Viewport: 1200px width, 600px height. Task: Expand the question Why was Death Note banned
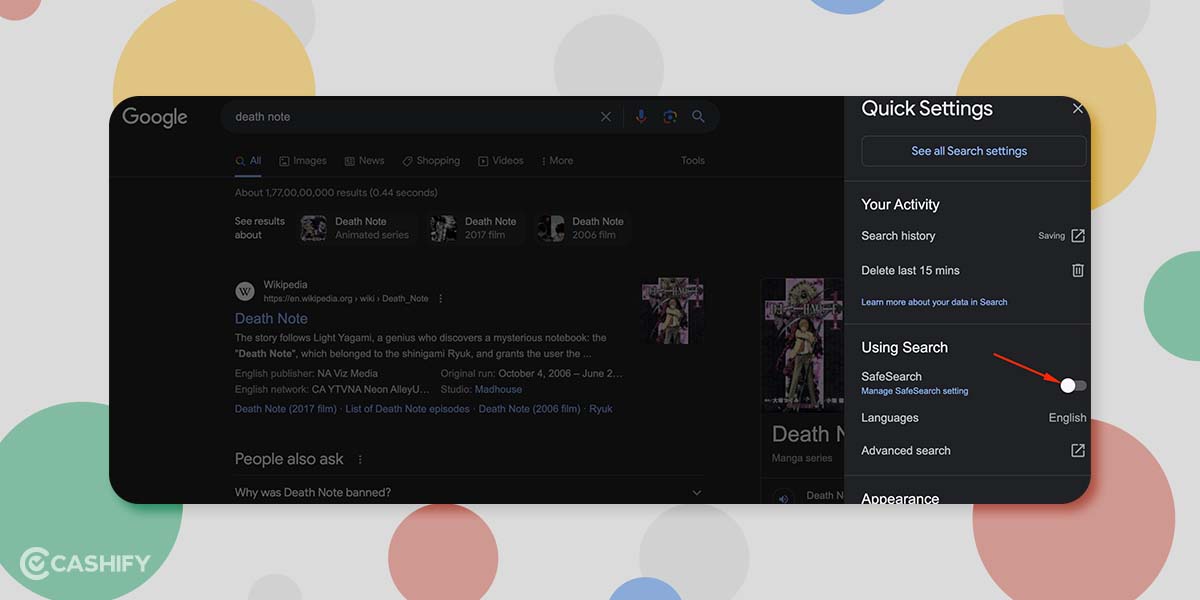pos(697,492)
